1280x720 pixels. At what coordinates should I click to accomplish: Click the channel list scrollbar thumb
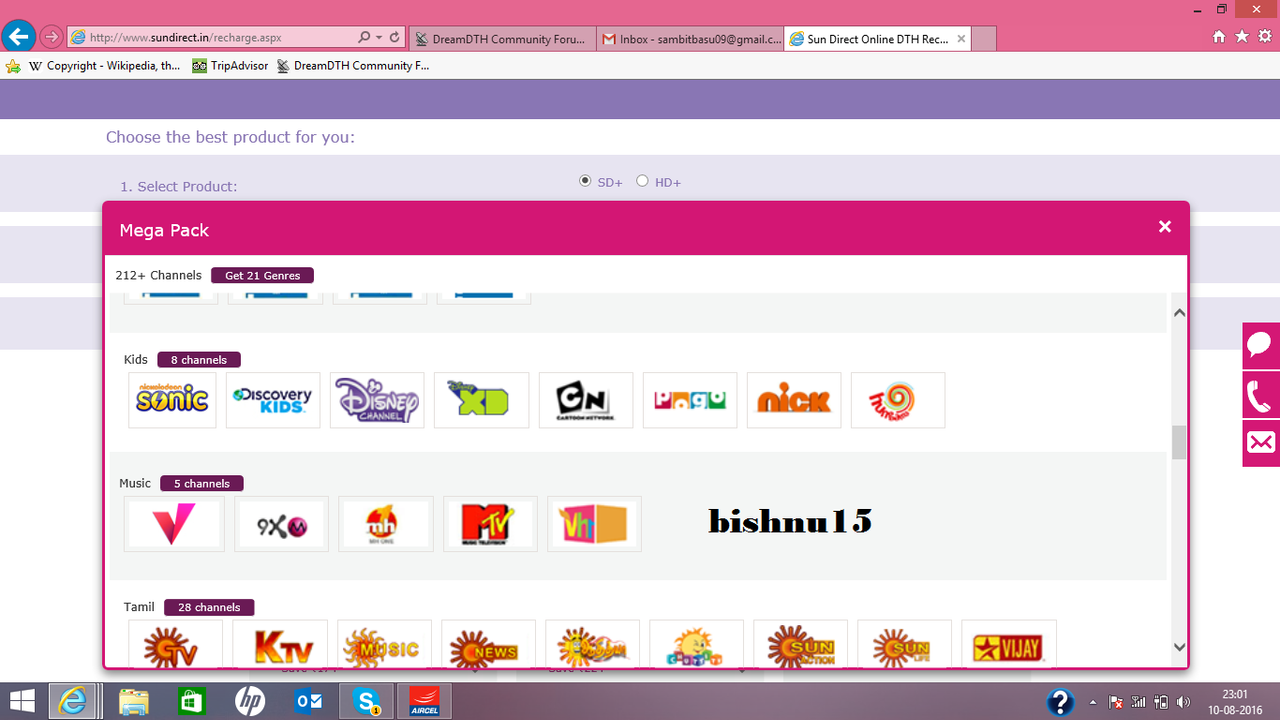tap(1179, 442)
